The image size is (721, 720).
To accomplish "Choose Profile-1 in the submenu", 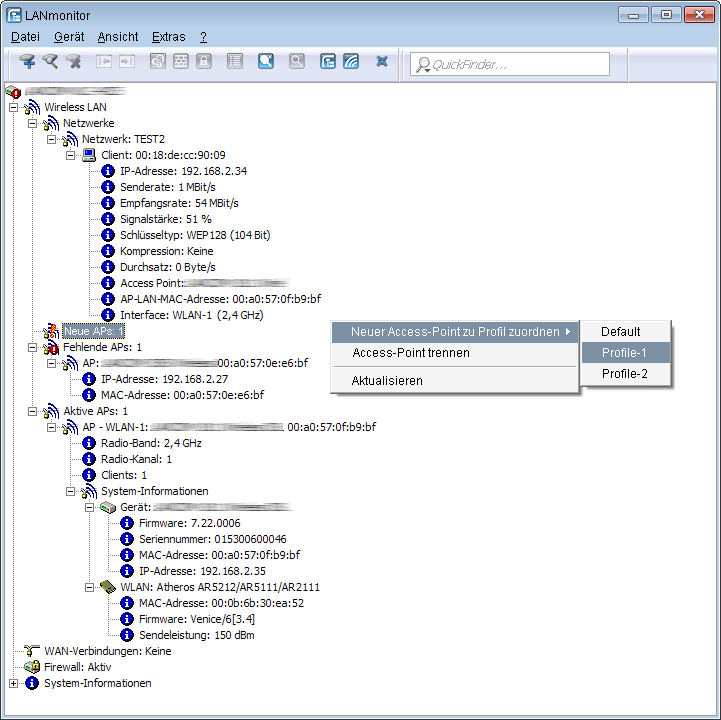I will (624, 353).
